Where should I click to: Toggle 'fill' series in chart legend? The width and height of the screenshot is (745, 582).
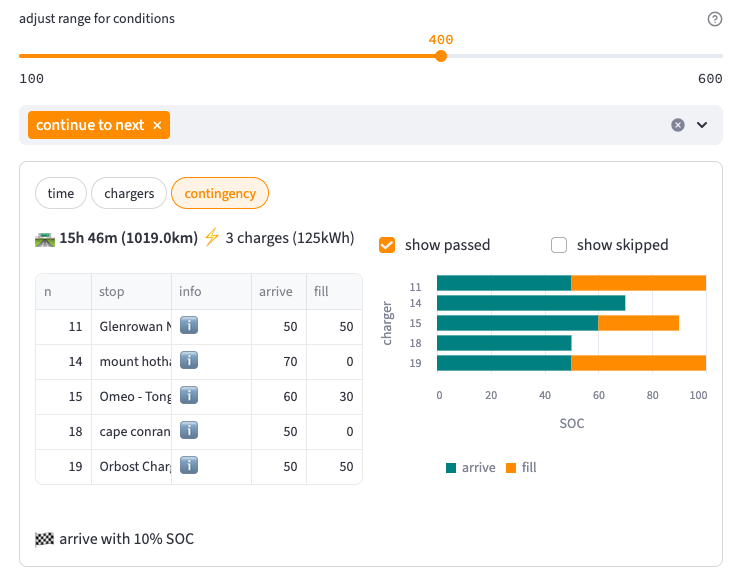tap(521, 467)
